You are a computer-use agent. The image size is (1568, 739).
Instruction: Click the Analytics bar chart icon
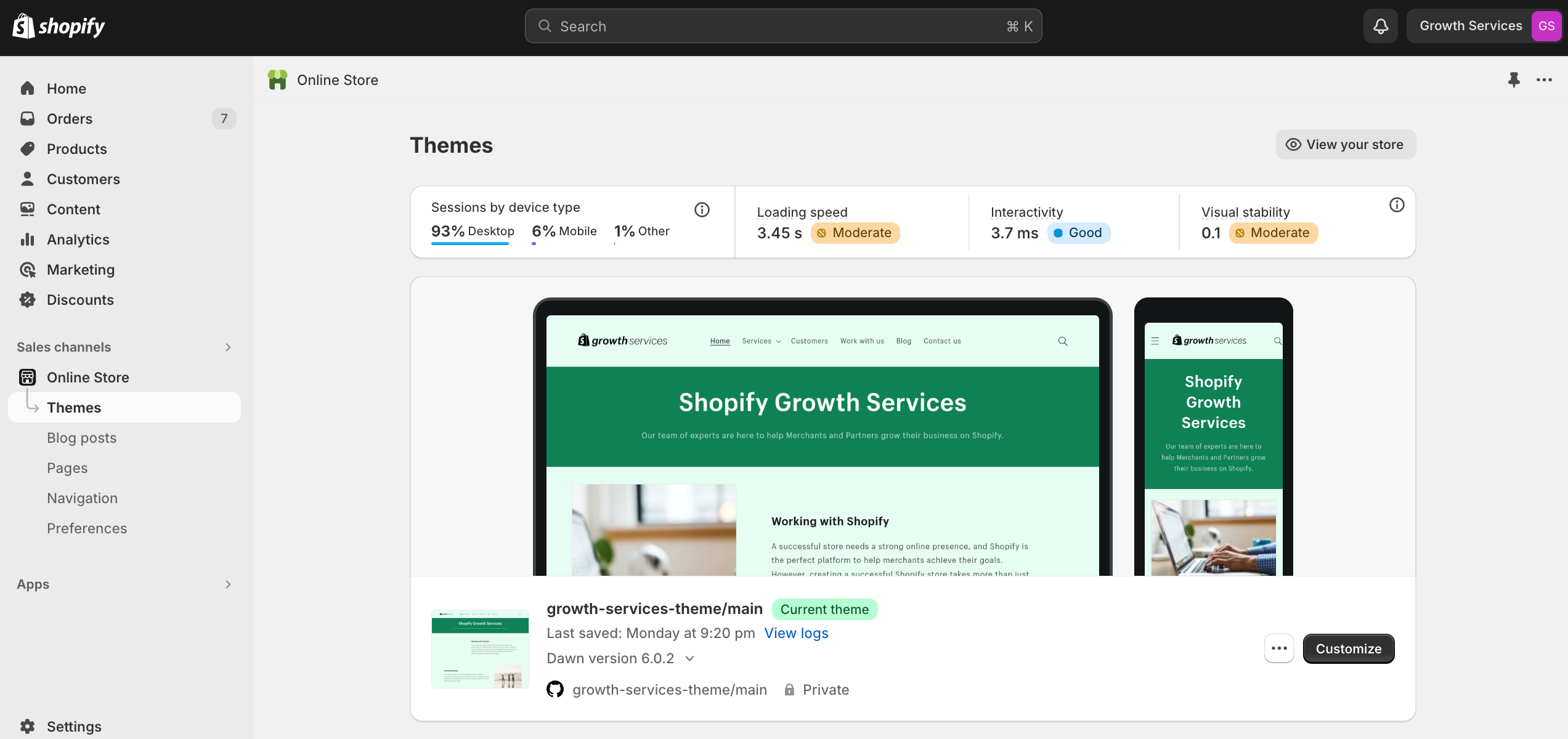pyautogui.click(x=27, y=239)
